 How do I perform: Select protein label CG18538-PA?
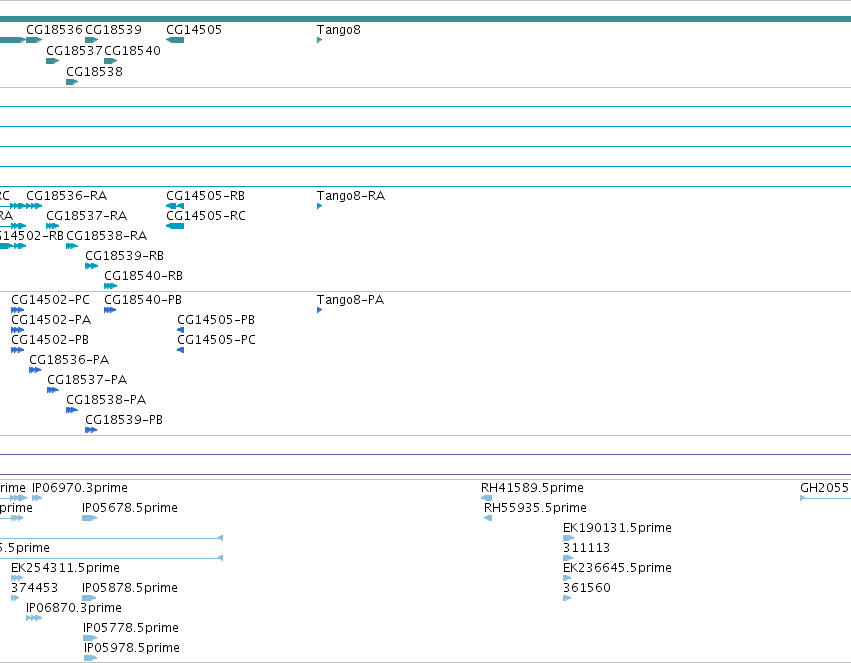coord(106,400)
